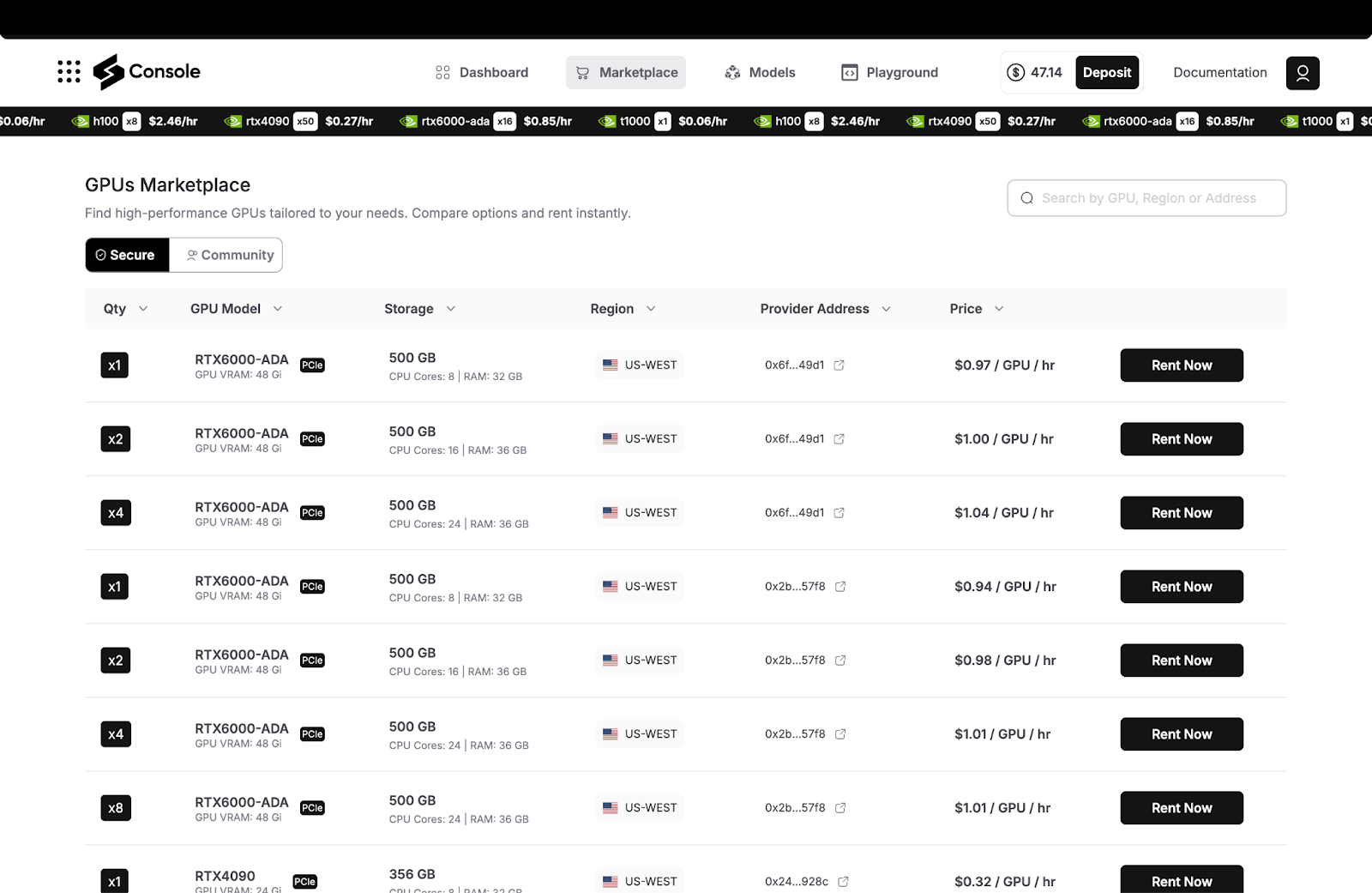Rent the x8 RTX6000-ADA GPUs
Viewport: 1372px width, 893px height.
tap(1181, 808)
